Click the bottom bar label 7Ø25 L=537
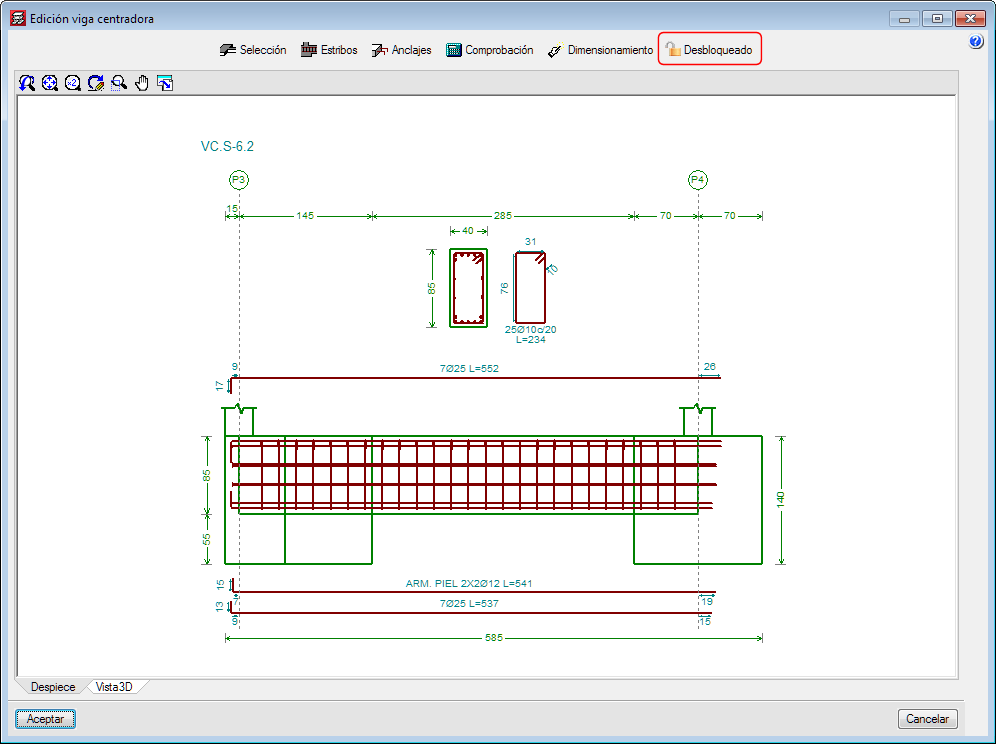 pos(469,603)
